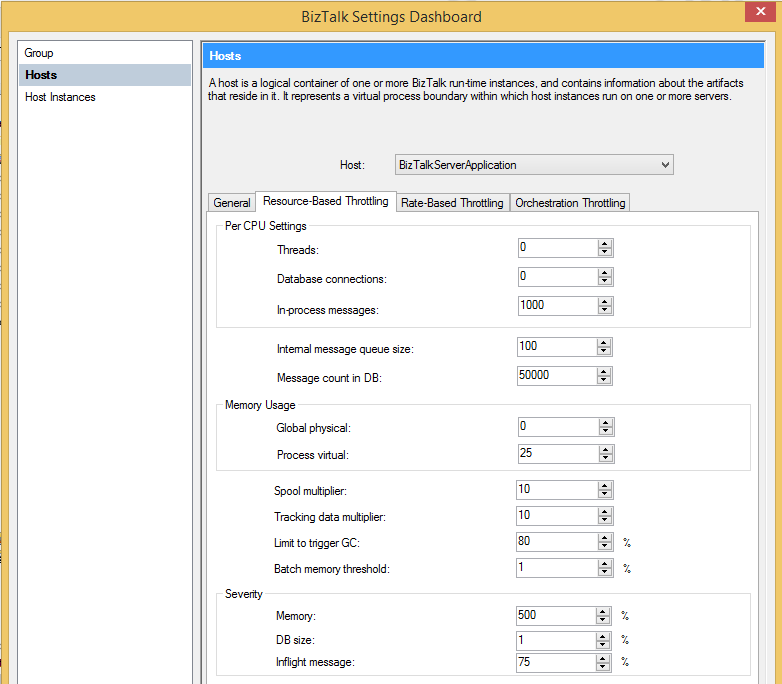This screenshot has width=782, height=684.
Task: Click the Process virtual value field
Action: [558, 454]
